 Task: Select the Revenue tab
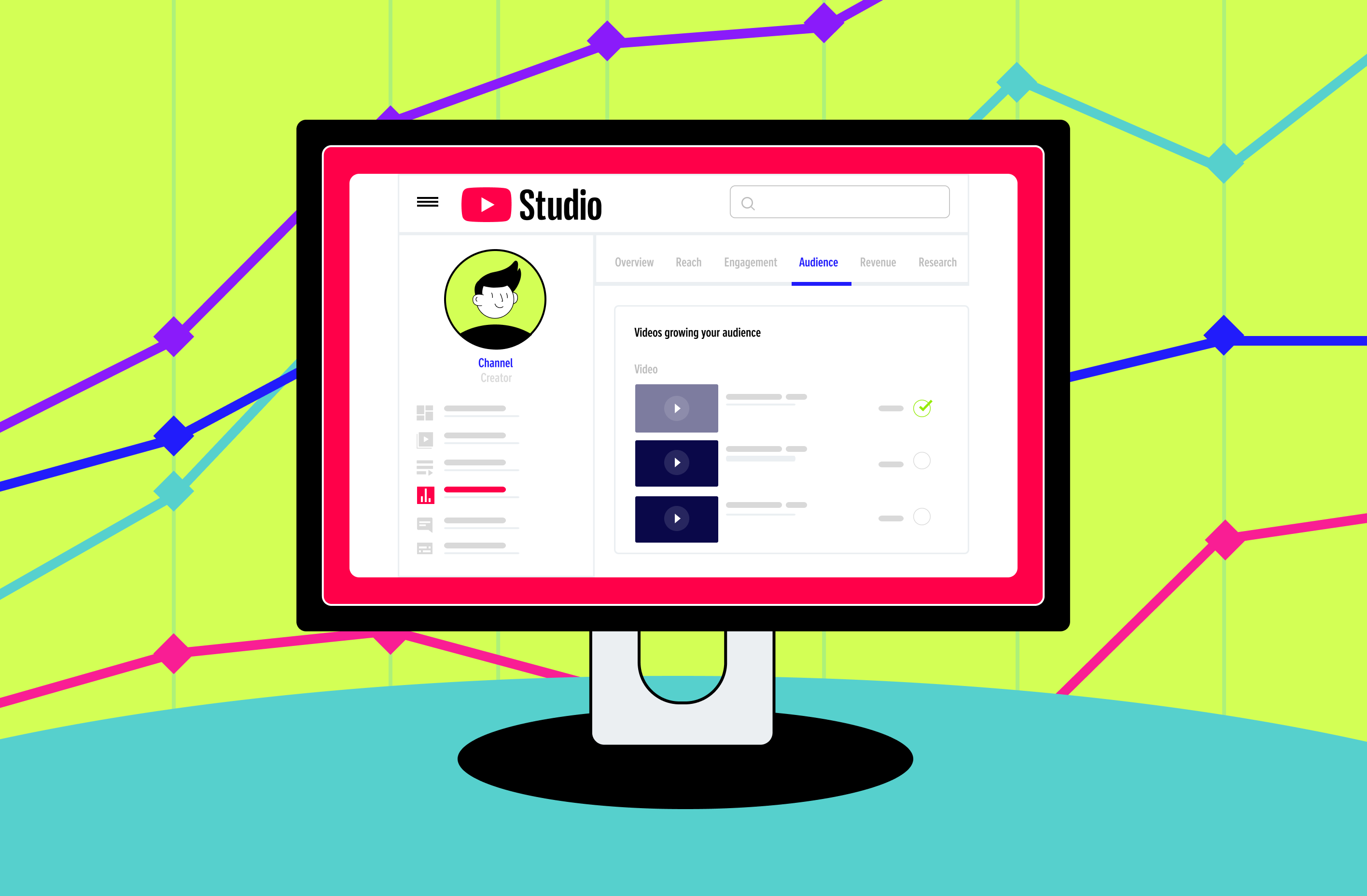(x=878, y=262)
